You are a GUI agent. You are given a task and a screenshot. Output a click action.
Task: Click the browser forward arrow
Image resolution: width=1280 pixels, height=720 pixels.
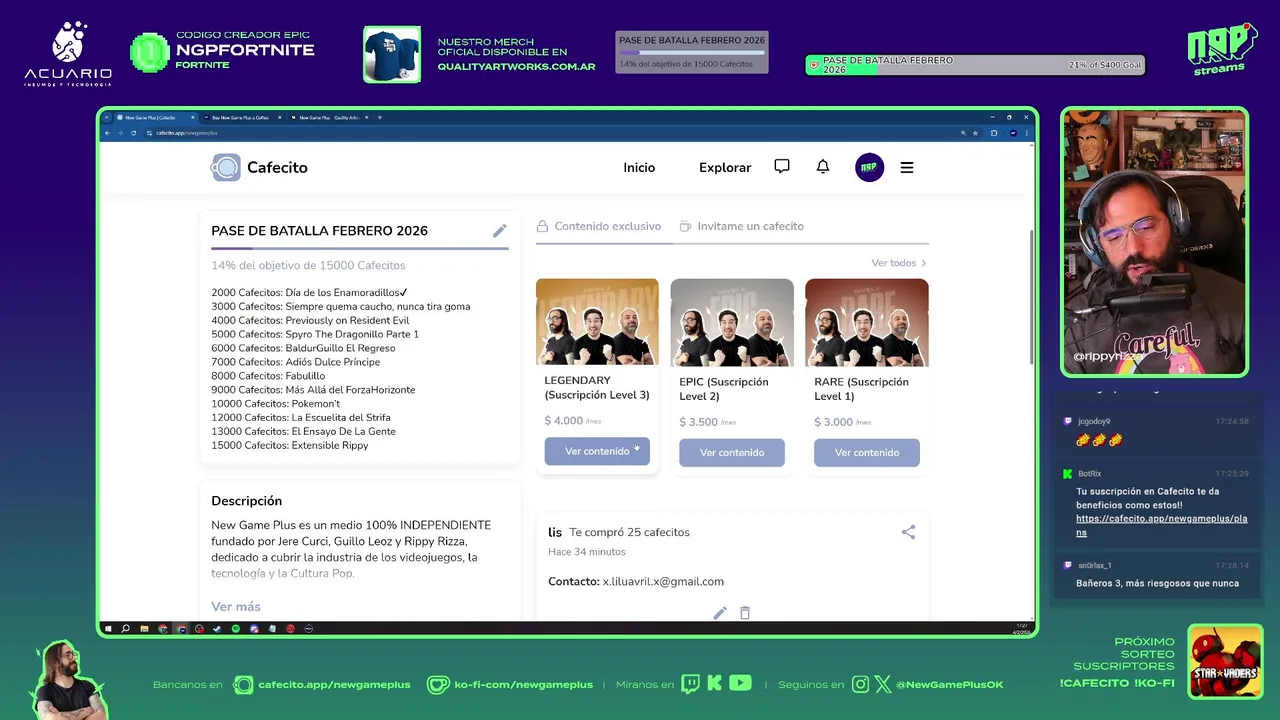[120, 133]
